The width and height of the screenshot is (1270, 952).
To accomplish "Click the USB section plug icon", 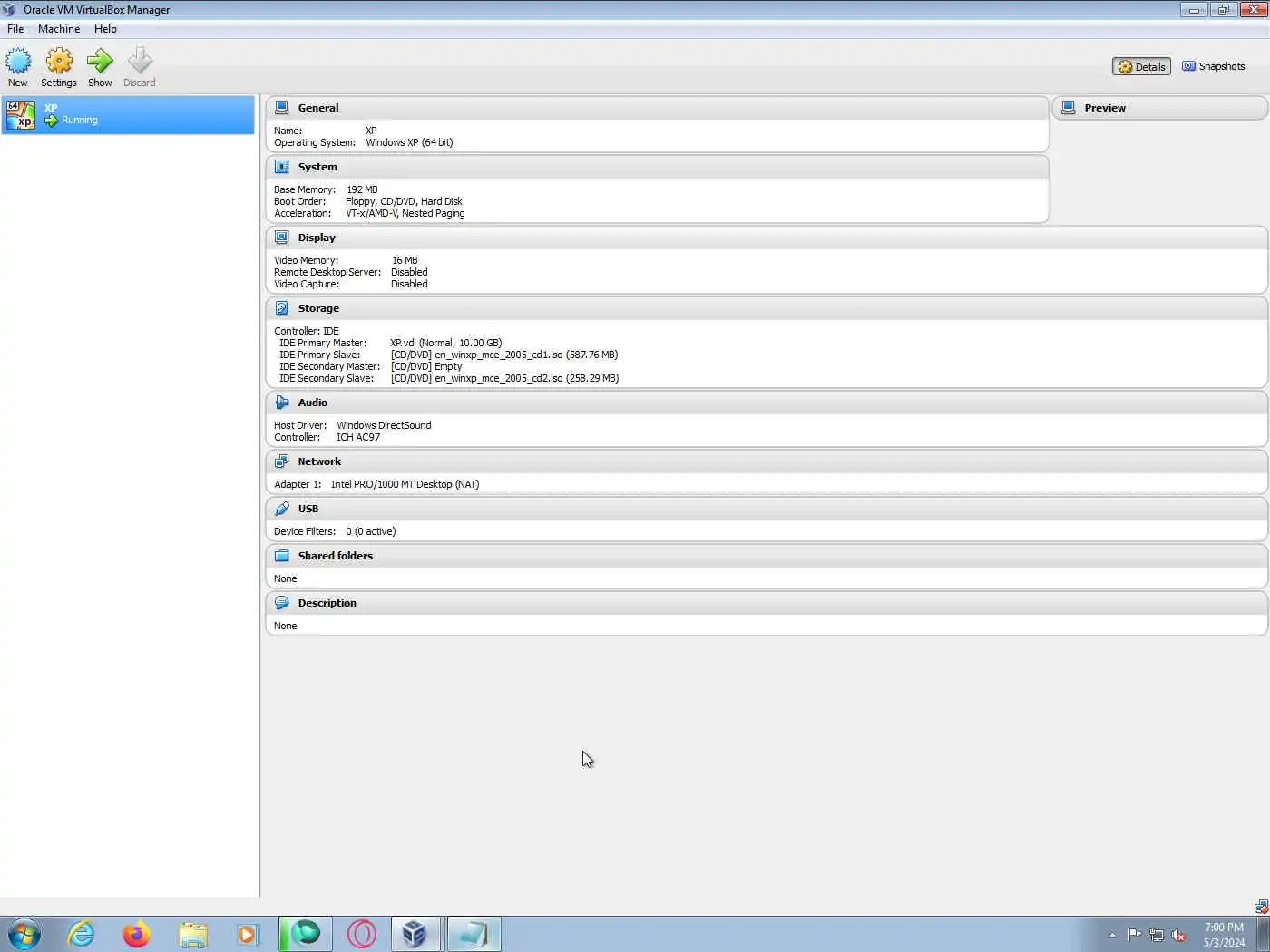I will [282, 509].
